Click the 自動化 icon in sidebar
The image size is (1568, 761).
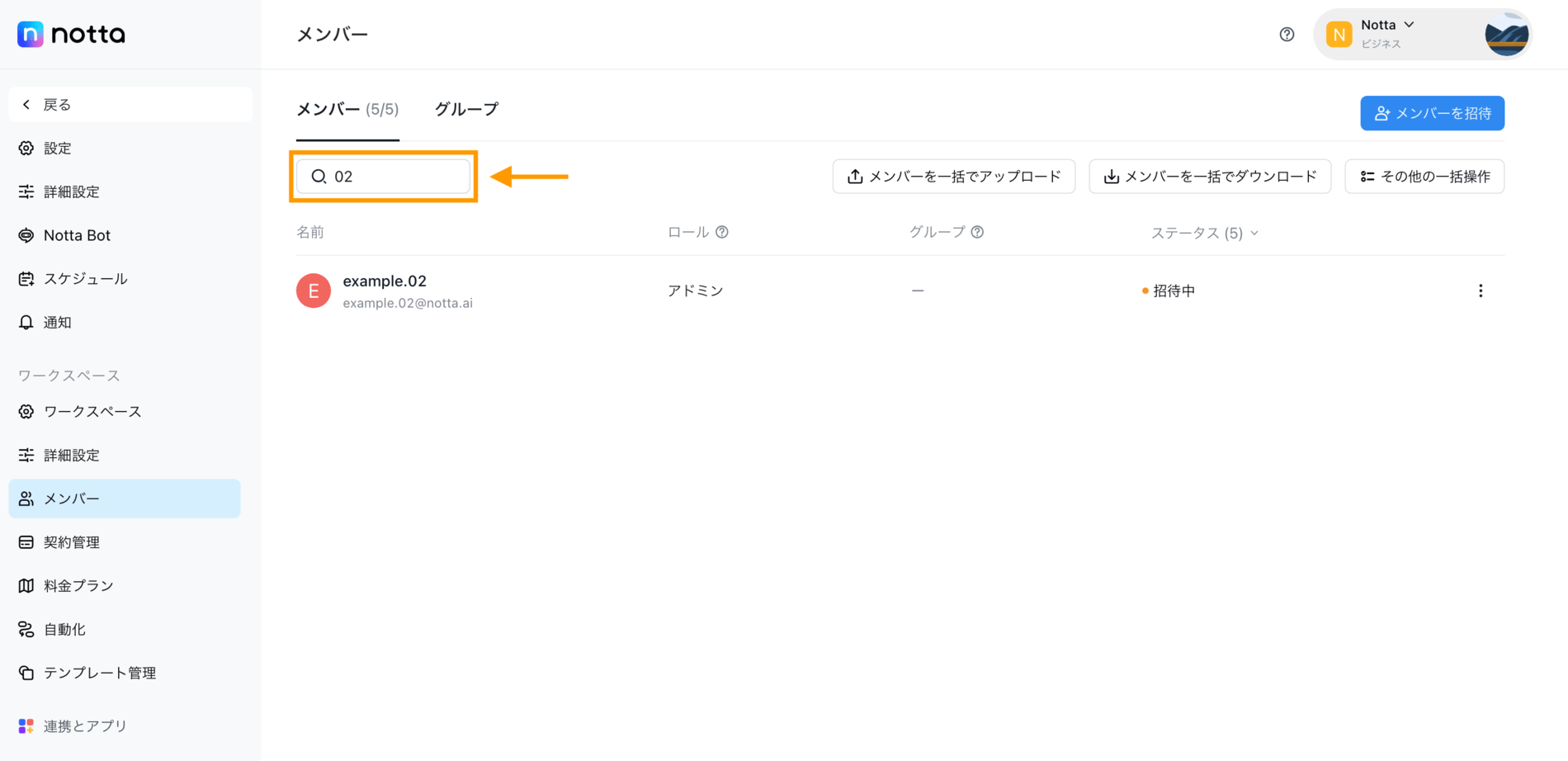click(26, 630)
